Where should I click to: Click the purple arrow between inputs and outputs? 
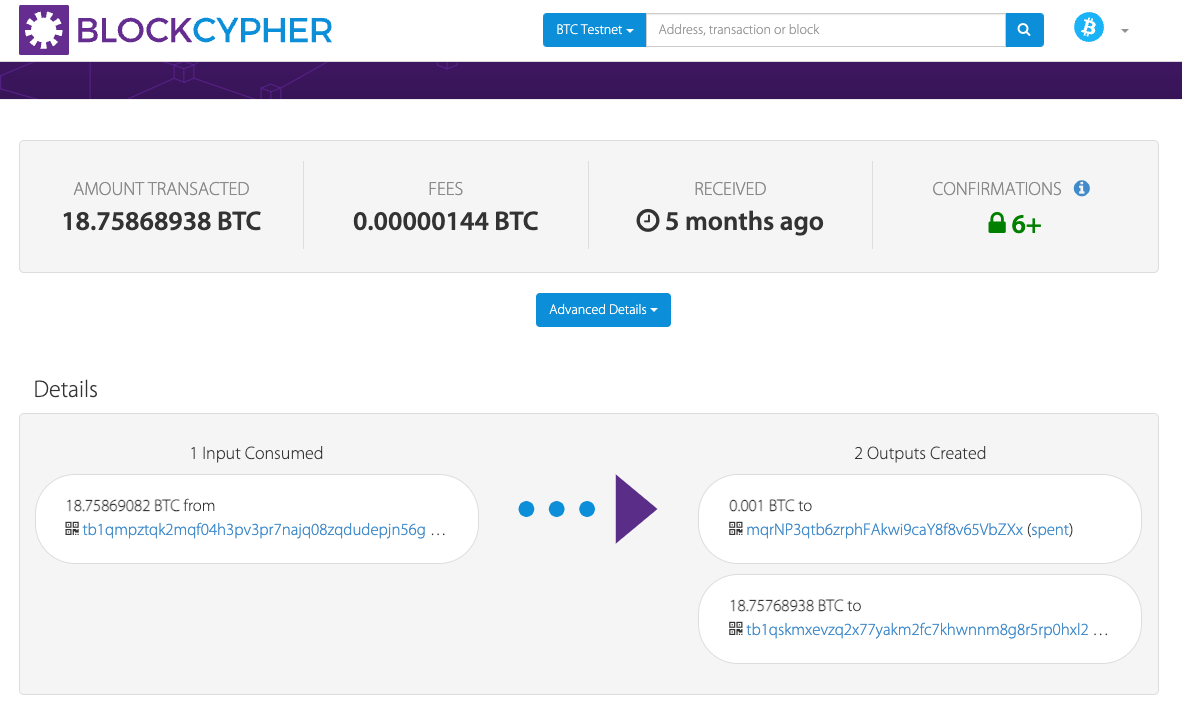pyautogui.click(x=635, y=508)
